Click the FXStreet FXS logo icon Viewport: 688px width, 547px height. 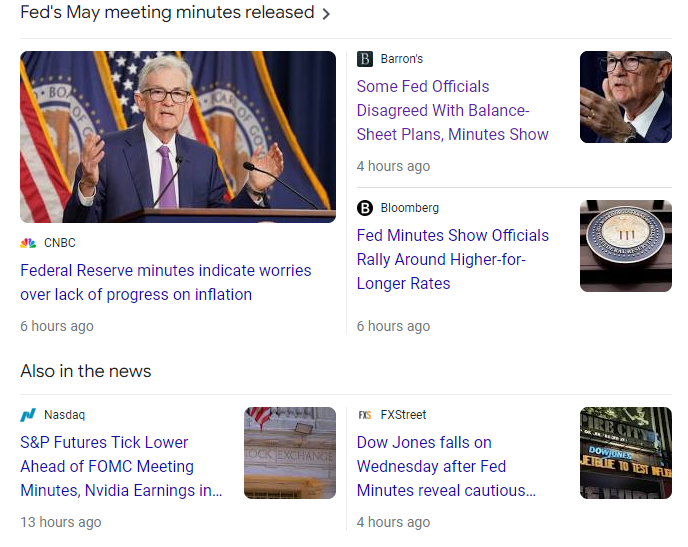(365, 415)
